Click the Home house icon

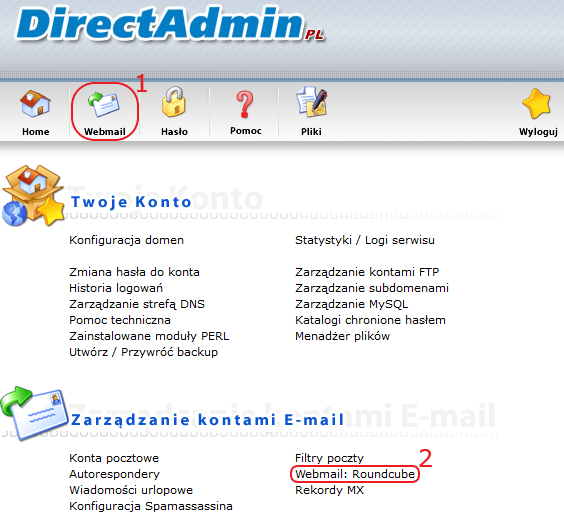tap(35, 104)
